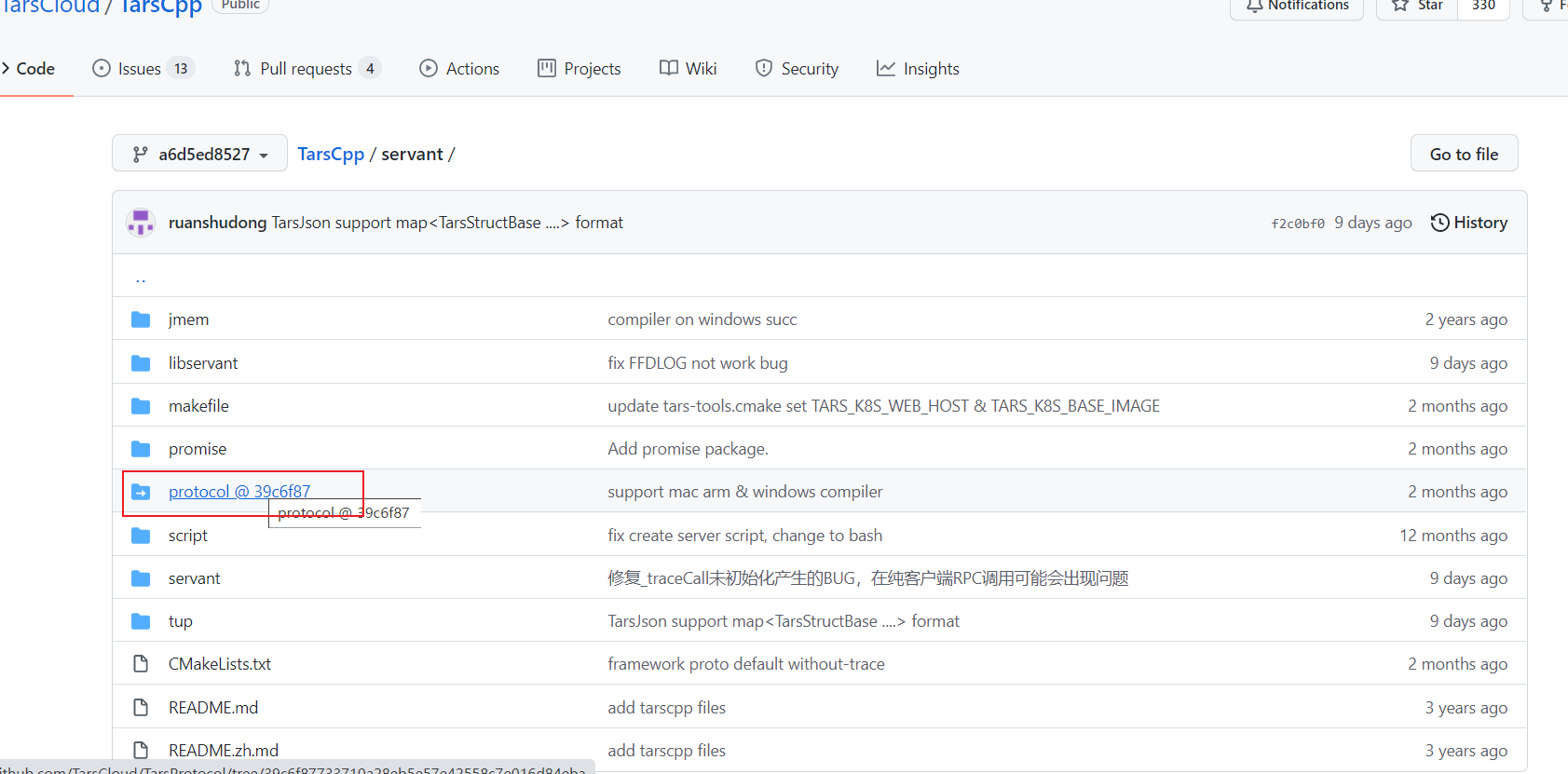This screenshot has height=774, width=1568.
Task: Open the tup folder link
Action: coord(181,621)
